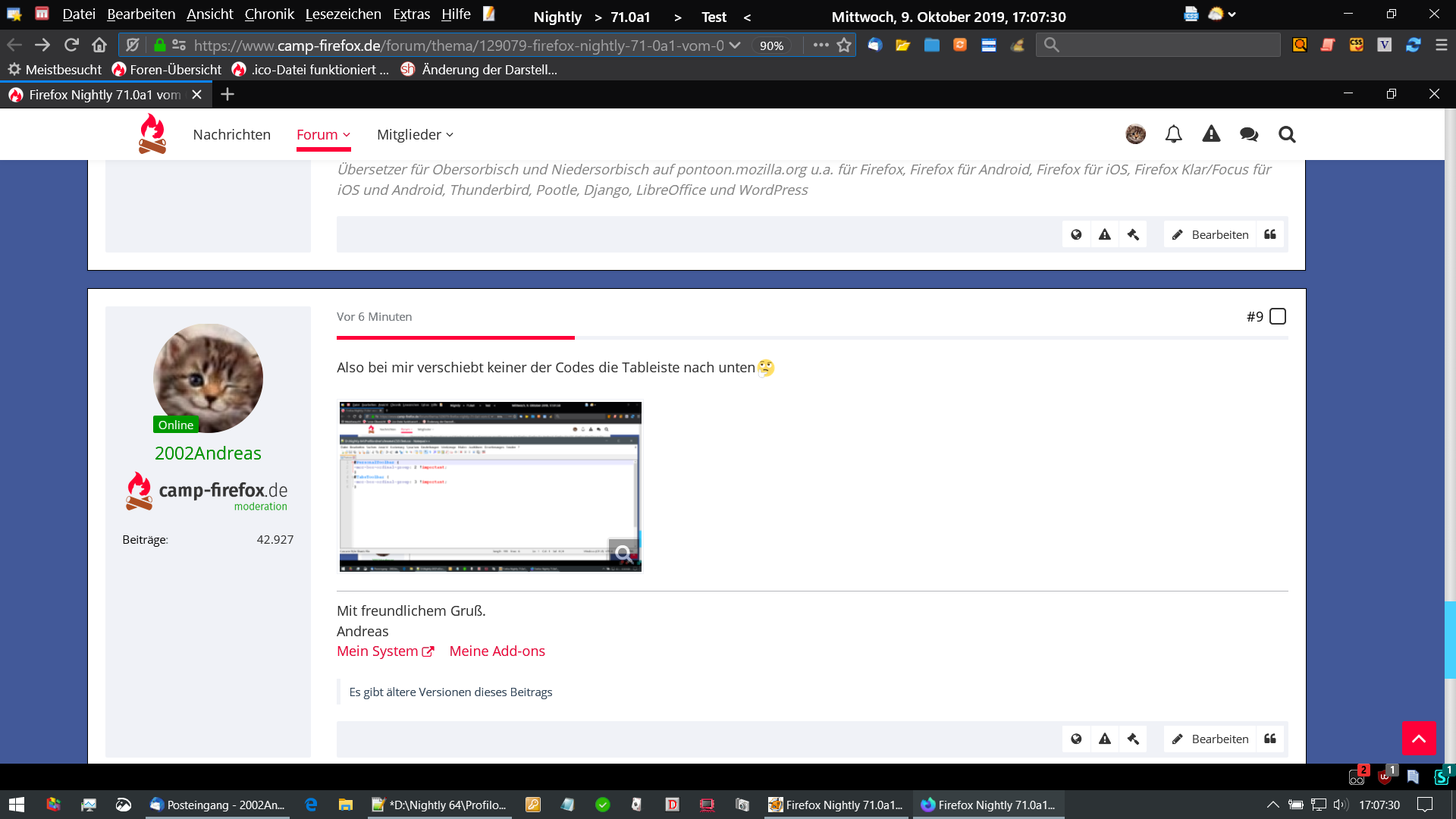
Task: Enlarge the attached screenshot thumbnail
Action: [x=490, y=486]
